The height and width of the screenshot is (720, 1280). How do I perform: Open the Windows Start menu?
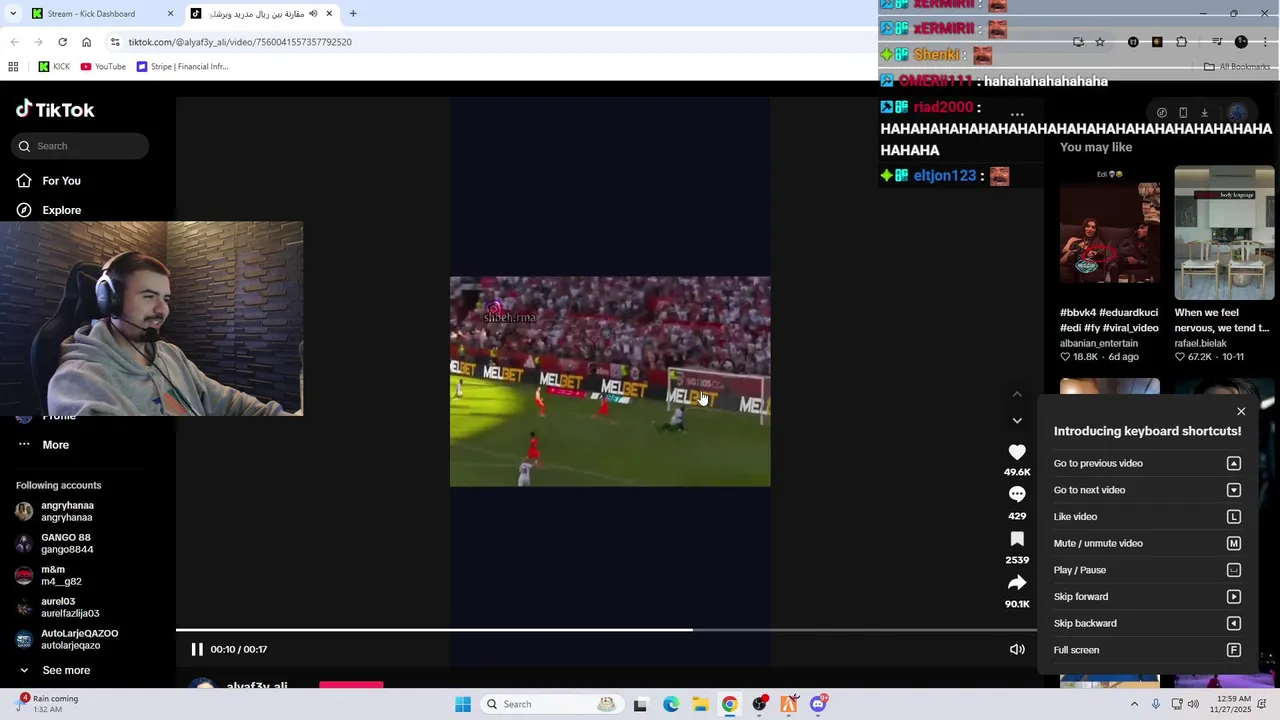[x=463, y=704]
